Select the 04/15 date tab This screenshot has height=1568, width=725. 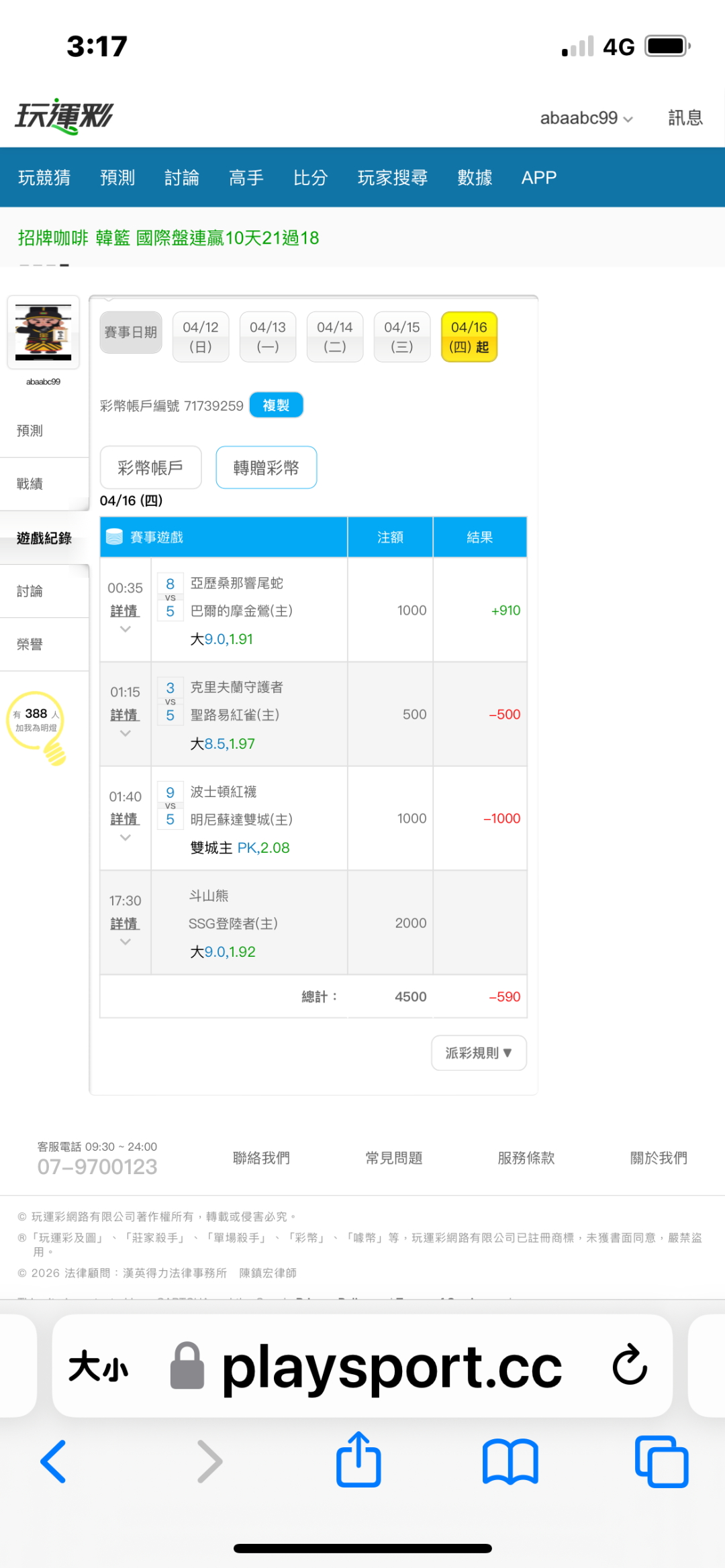401,337
